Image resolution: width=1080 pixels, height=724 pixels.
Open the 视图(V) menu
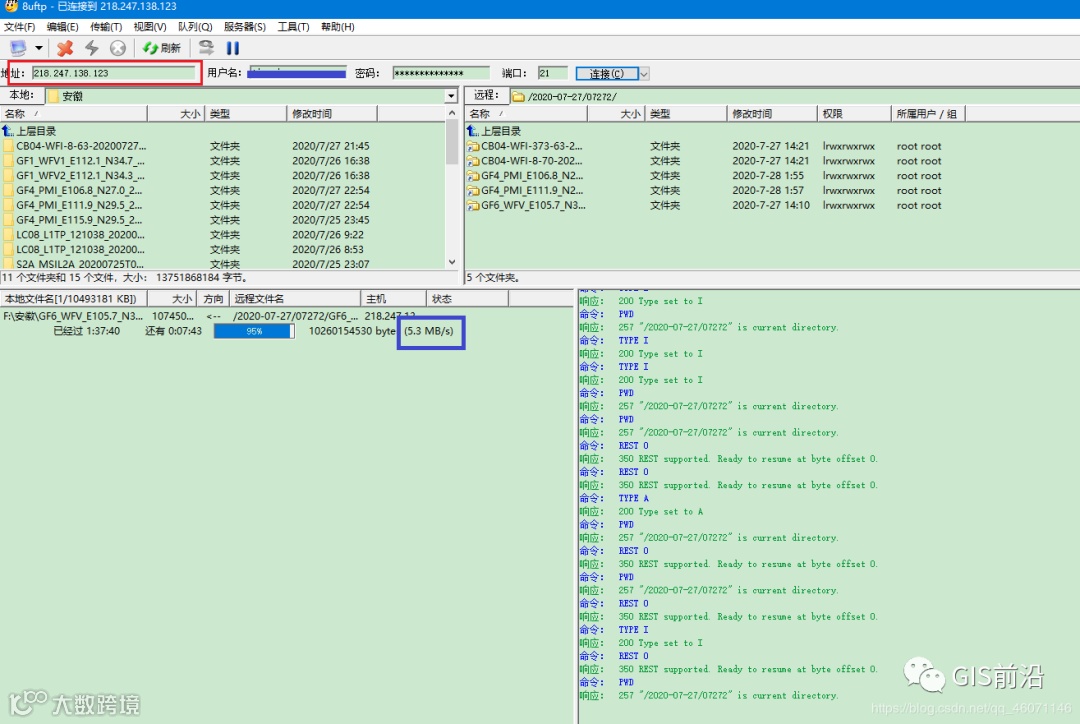pyautogui.click(x=149, y=26)
